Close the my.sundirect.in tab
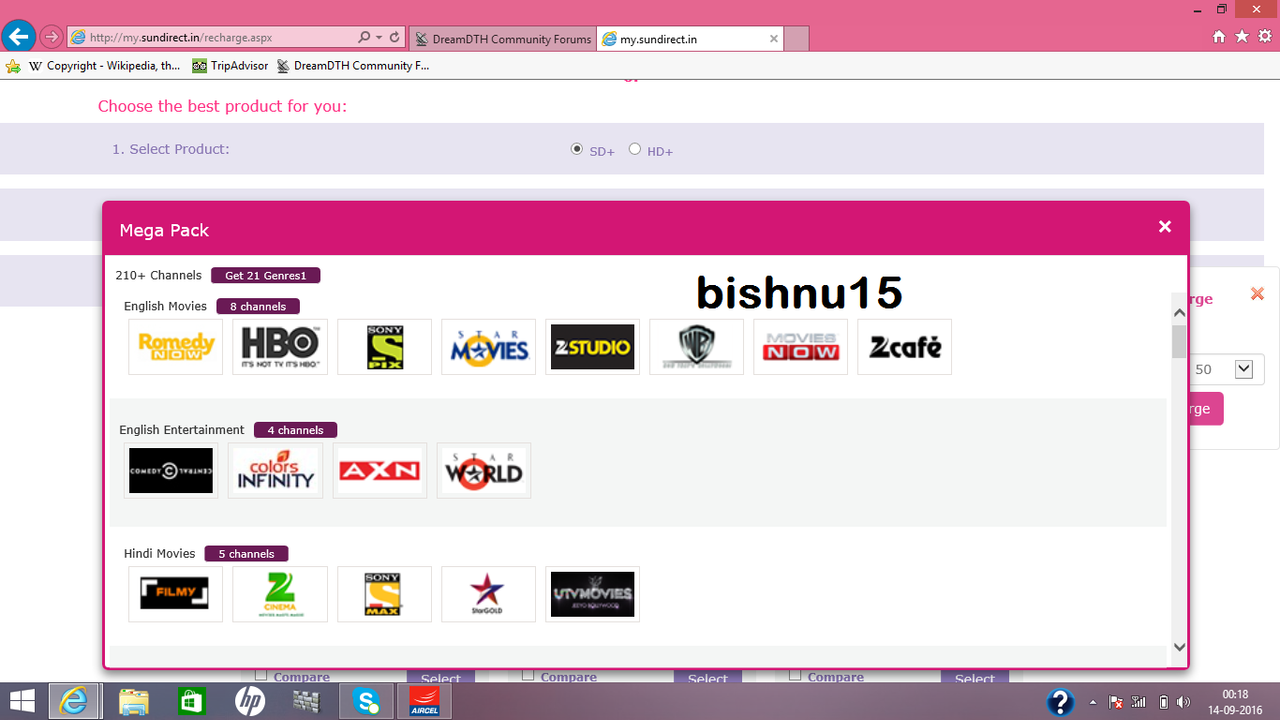Screen dimensions: 1280x720 click(773, 39)
